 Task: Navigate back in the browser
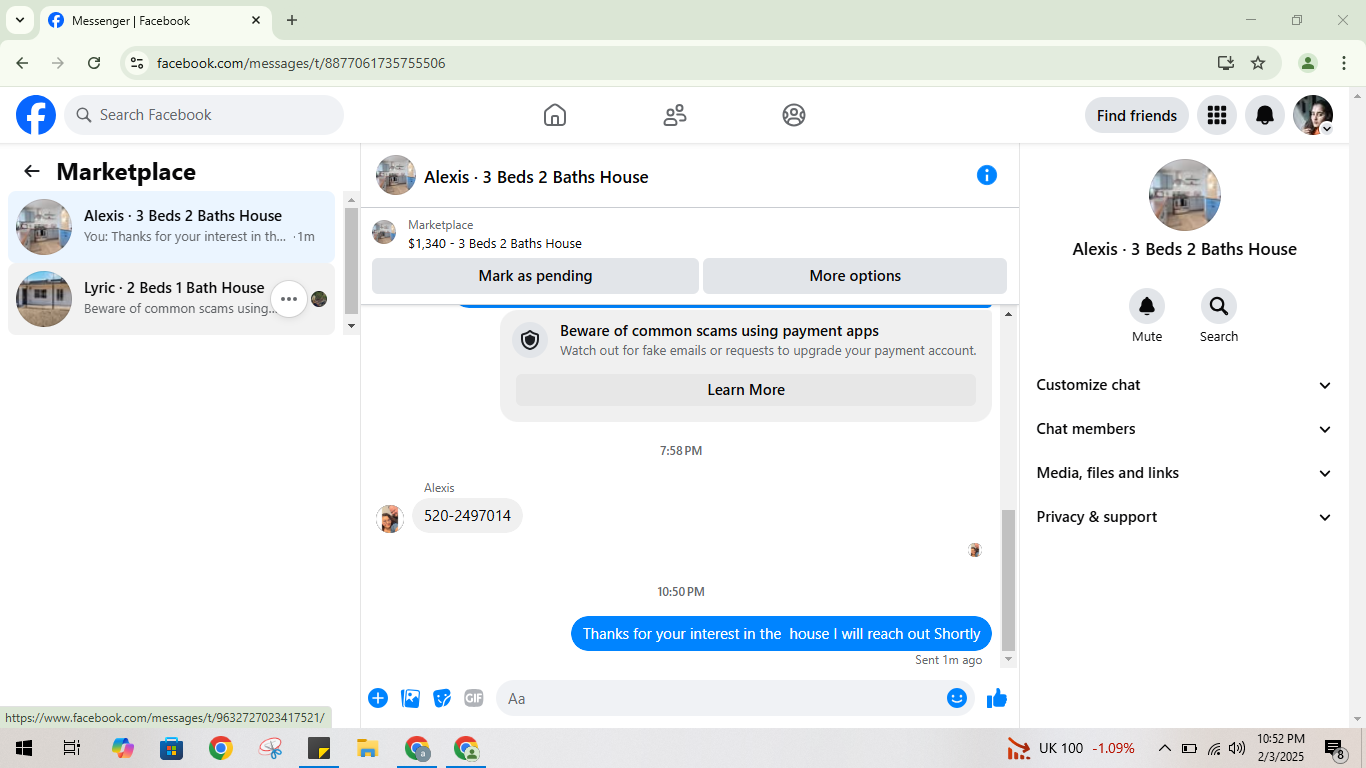point(22,63)
